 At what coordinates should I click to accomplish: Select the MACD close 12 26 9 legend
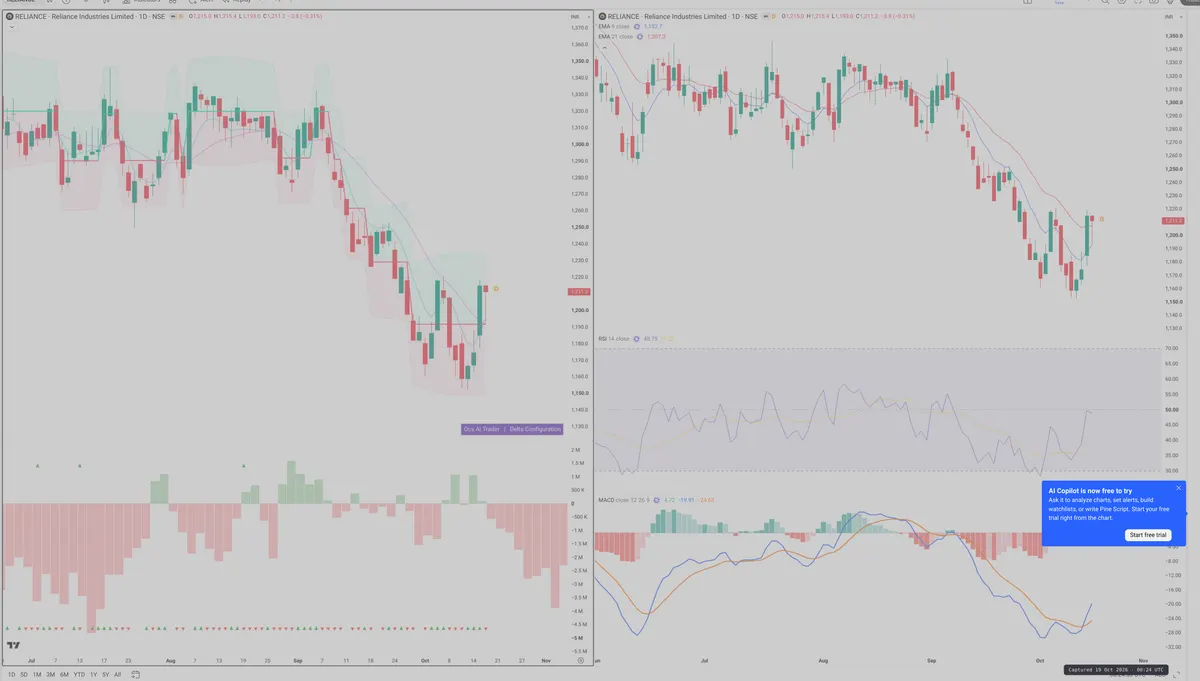click(625, 499)
